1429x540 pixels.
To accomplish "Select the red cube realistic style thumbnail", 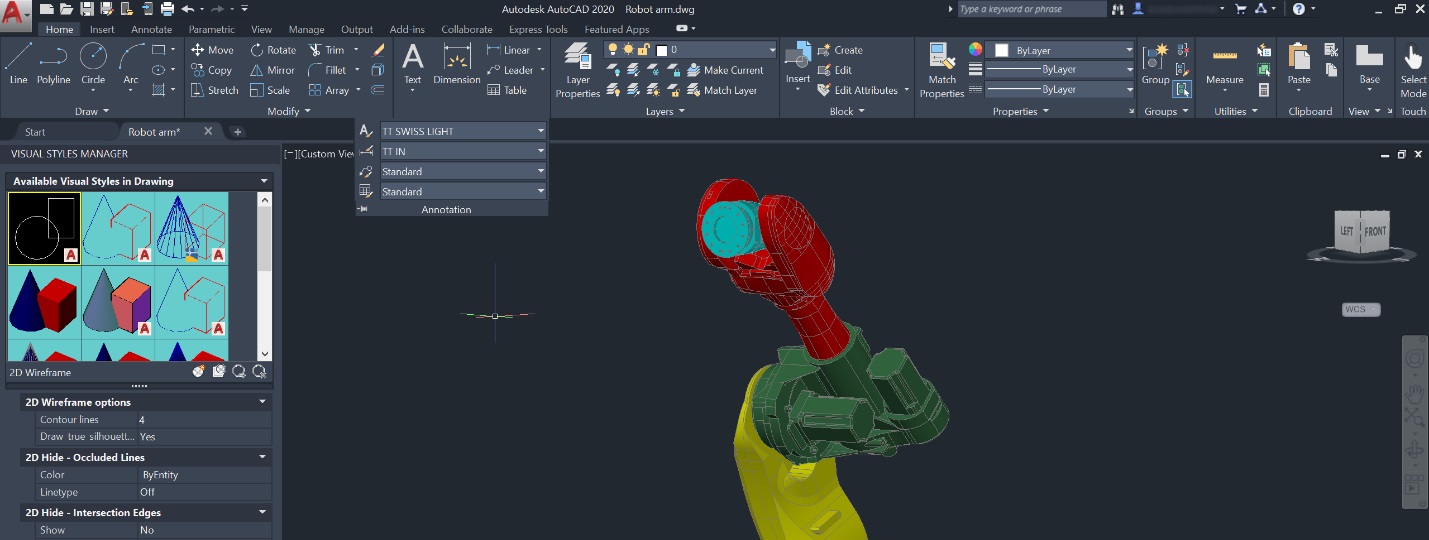I will tap(46, 301).
